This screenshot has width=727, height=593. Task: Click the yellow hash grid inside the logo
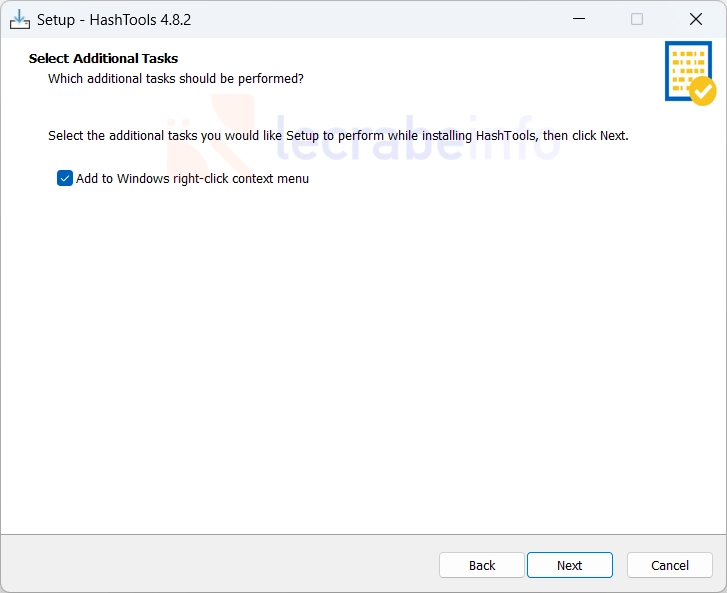click(688, 69)
